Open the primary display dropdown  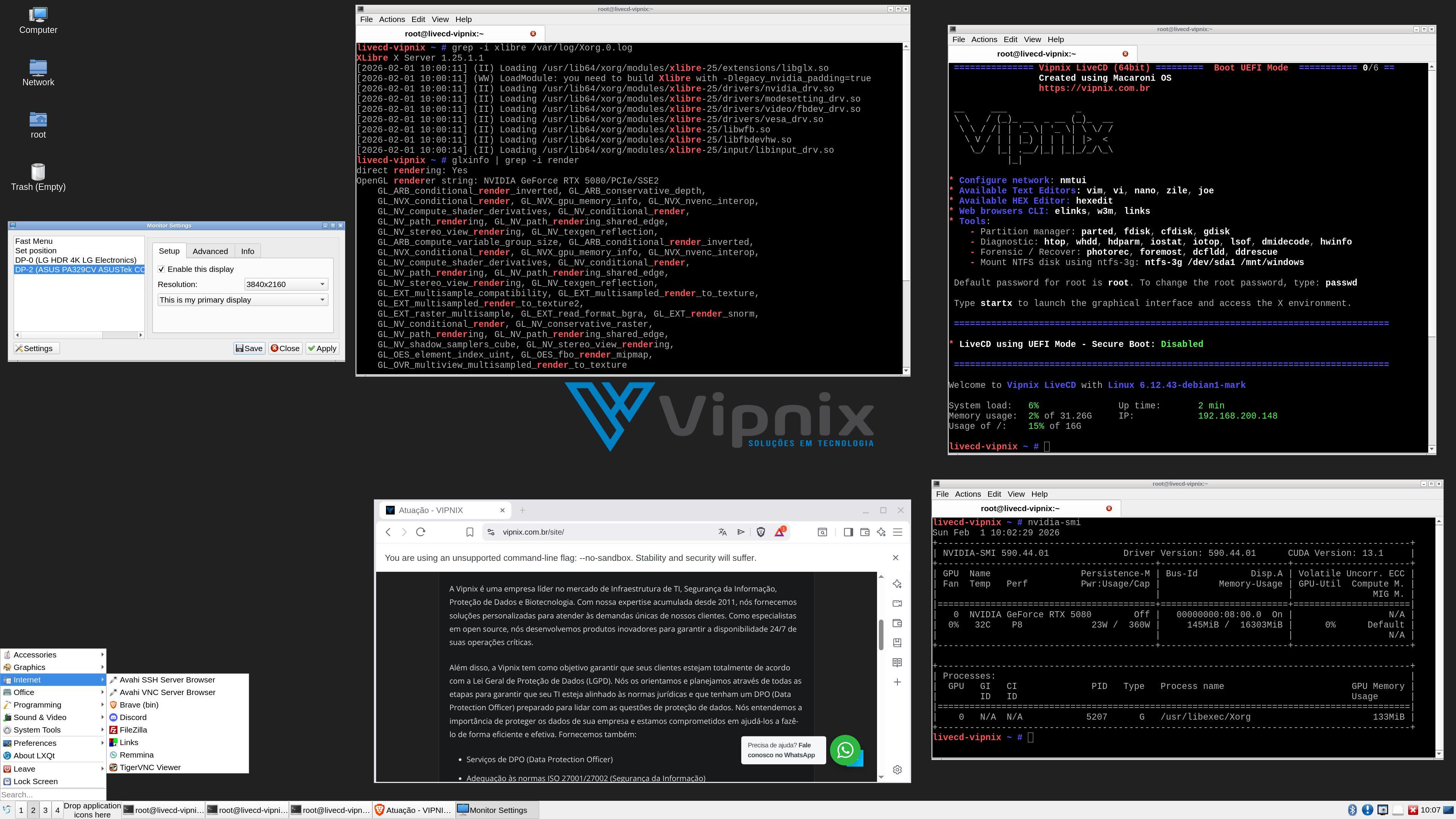tap(243, 300)
